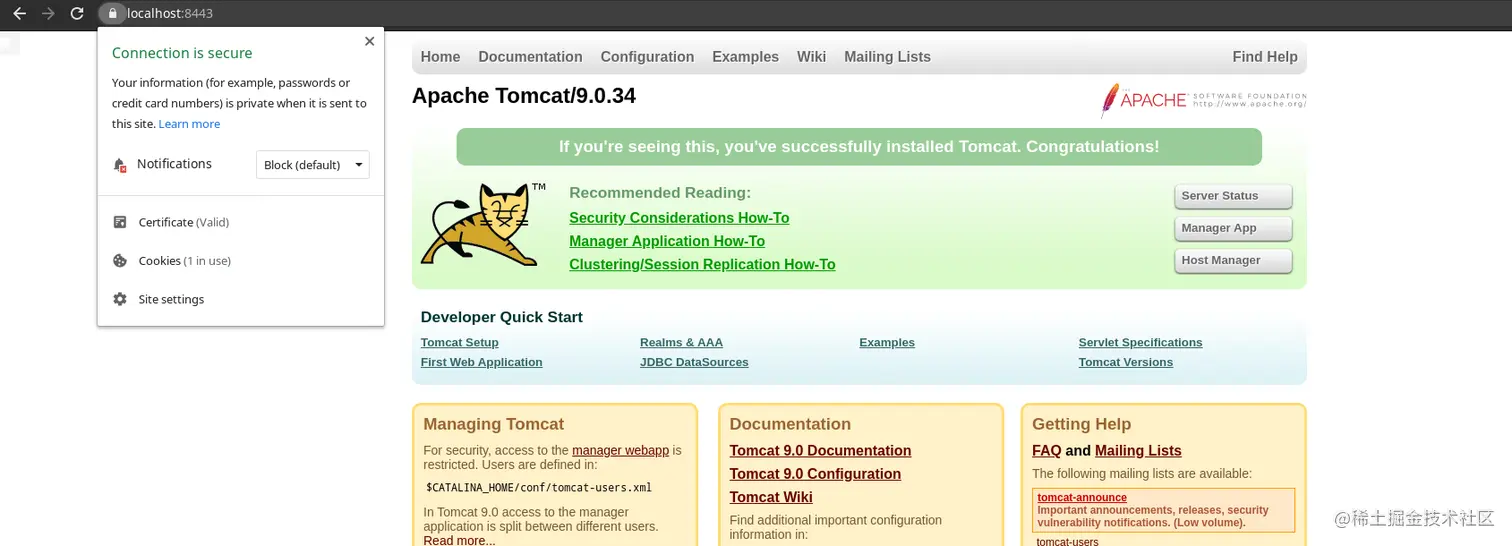
Task: Open First Web Application link
Action: point(482,362)
